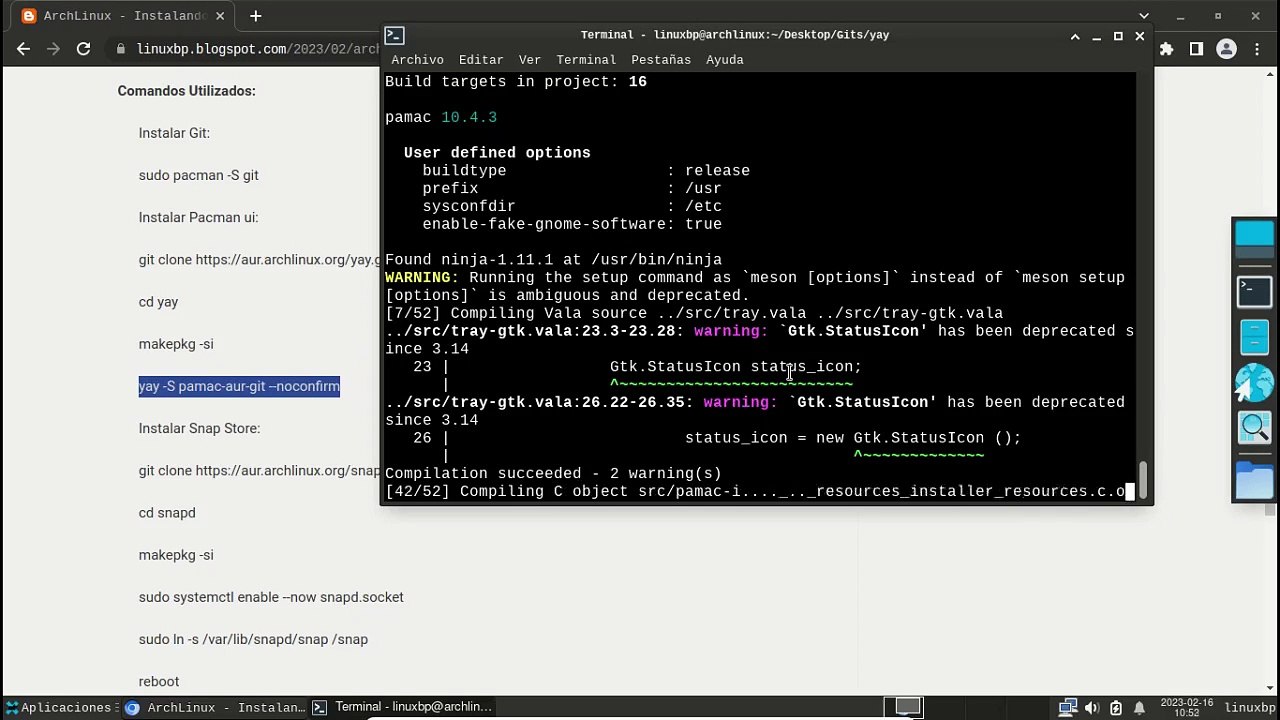Click the "Build targets in project: 16" line

pyautogui.click(x=516, y=82)
